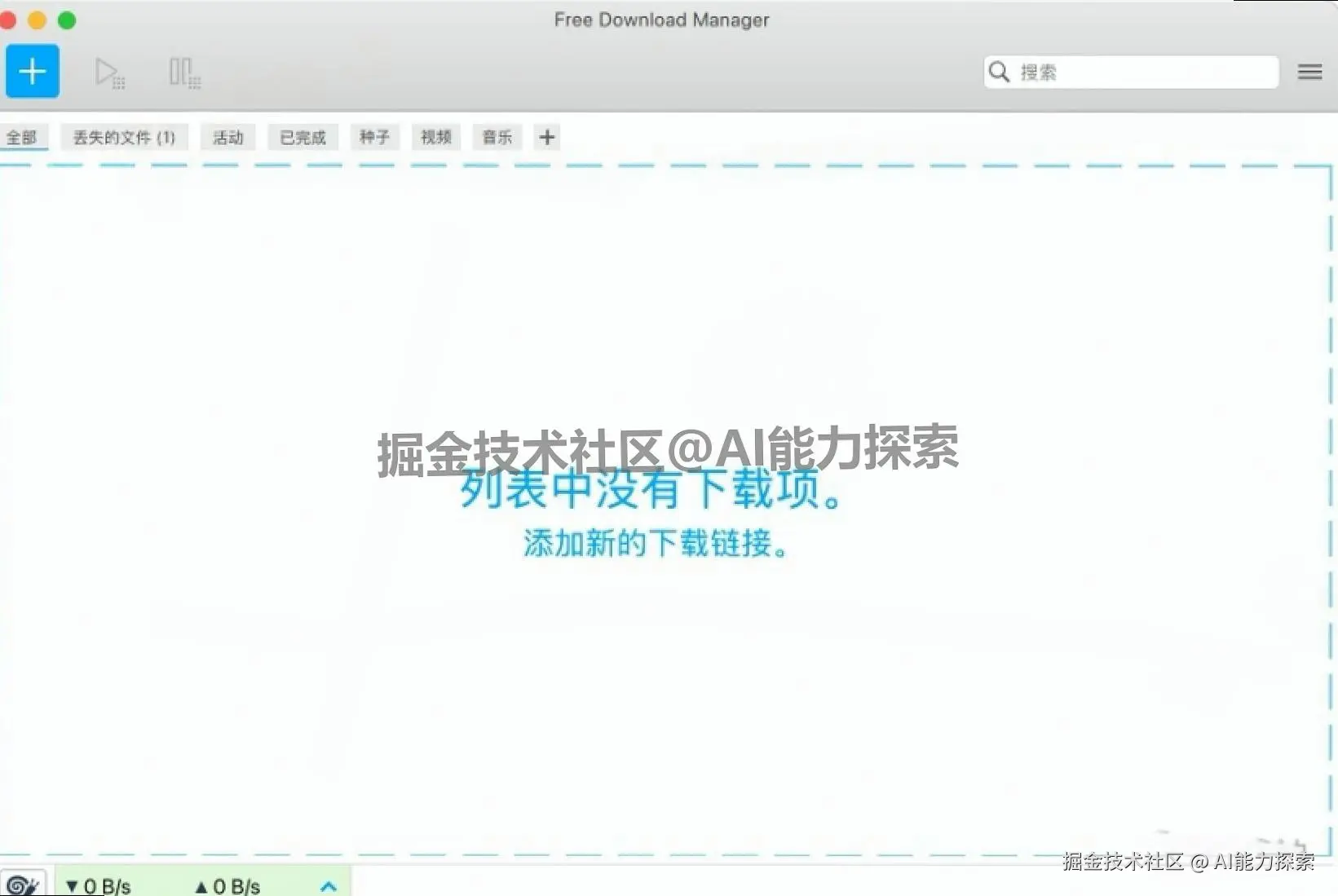This screenshot has height=896, width=1338.
Task: Select the 全部 tab
Action: [22, 137]
